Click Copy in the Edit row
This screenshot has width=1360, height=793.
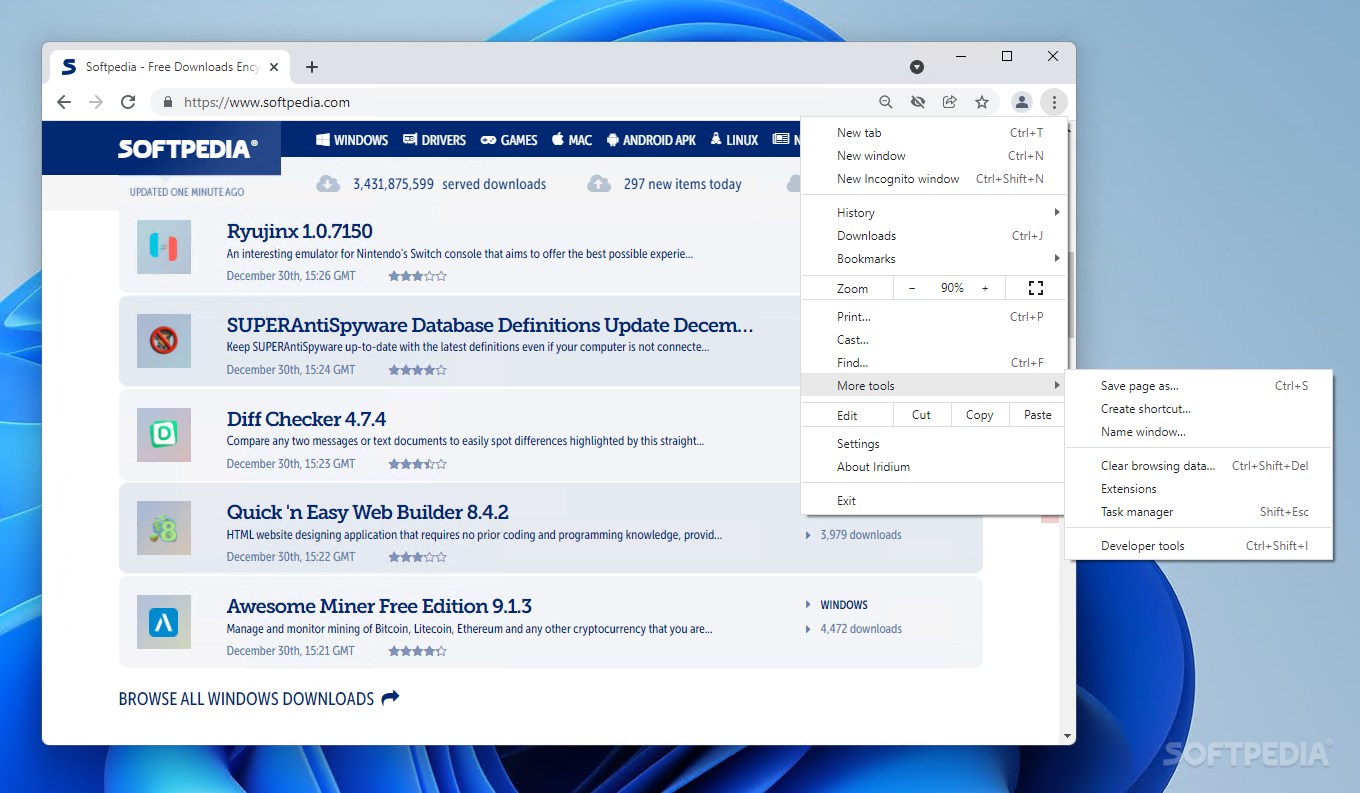[x=979, y=415]
